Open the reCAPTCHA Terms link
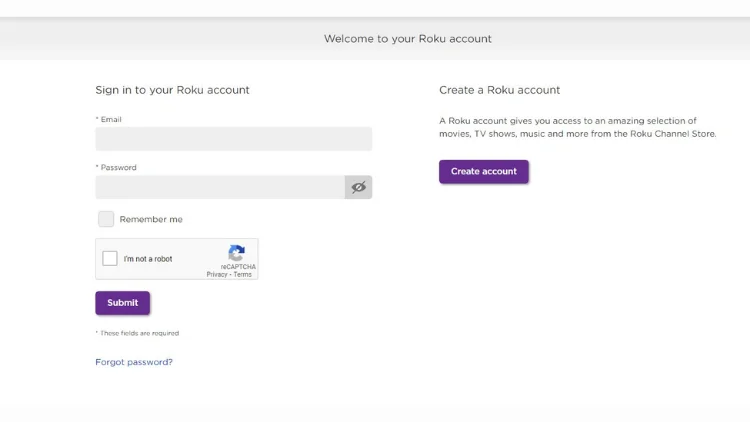The image size is (750, 422). click(243, 274)
